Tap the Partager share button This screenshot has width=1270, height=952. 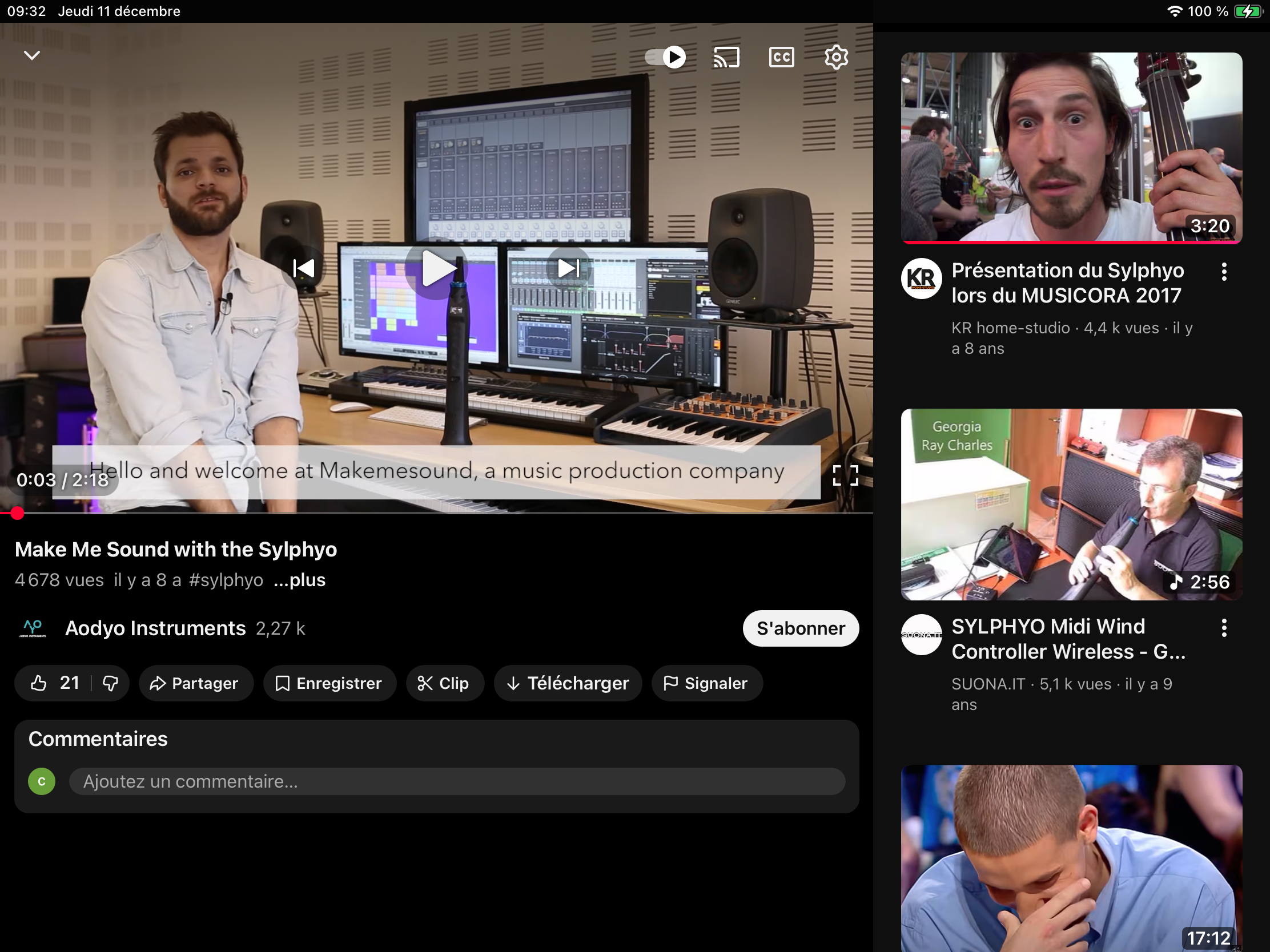click(x=195, y=683)
